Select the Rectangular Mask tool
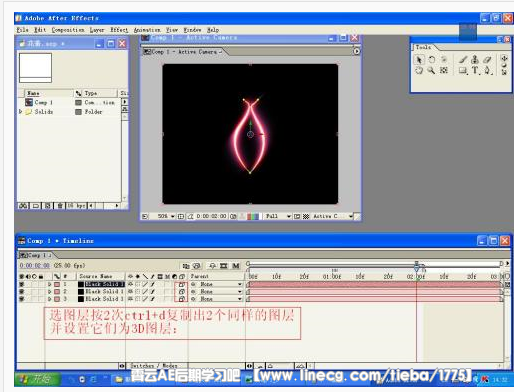The width and height of the screenshot is (514, 392). (463, 70)
